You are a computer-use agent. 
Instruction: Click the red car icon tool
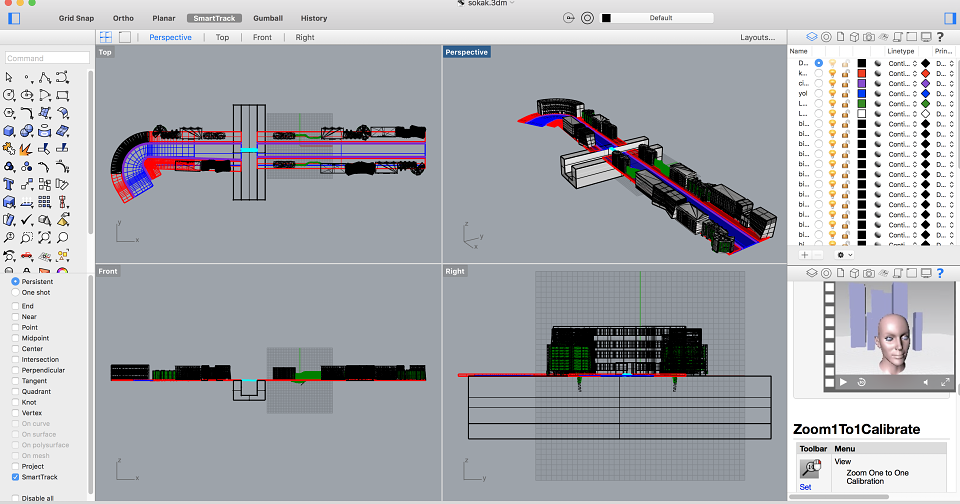pos(27,255)
